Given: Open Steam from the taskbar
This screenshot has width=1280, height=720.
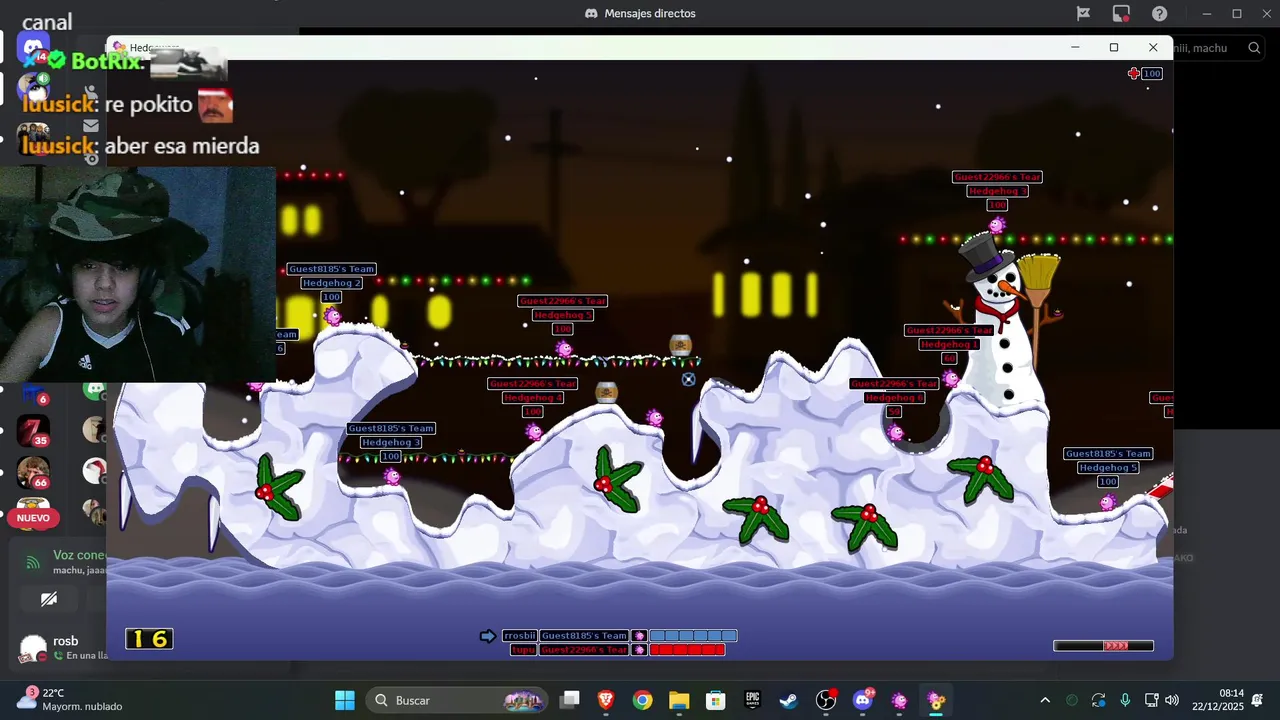Looking at the screenshot, I should (x=789, y=700).
